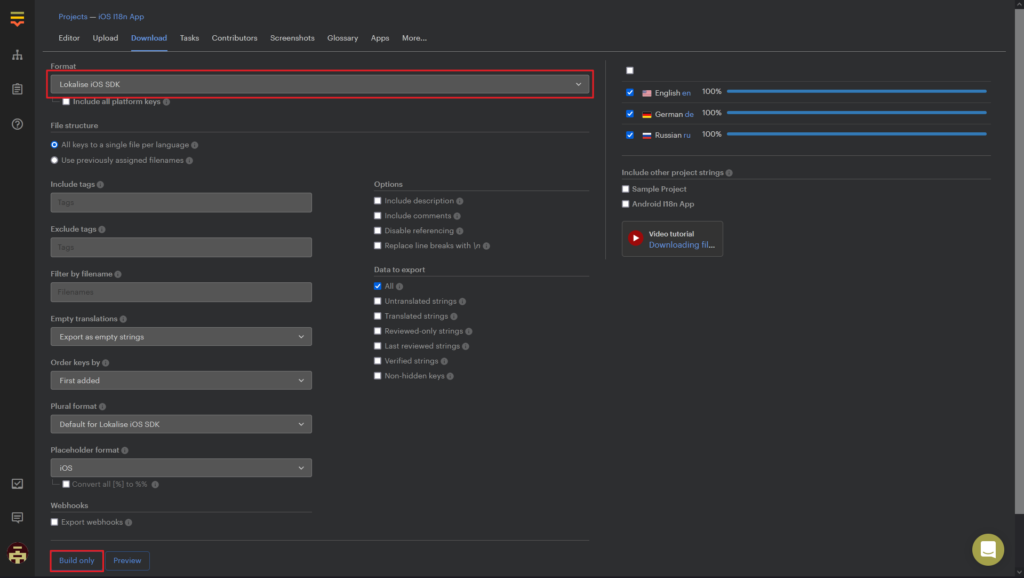Open the chat messages sidebar icon
Viewport: 1024px width, 578px height.
(17, 517)
